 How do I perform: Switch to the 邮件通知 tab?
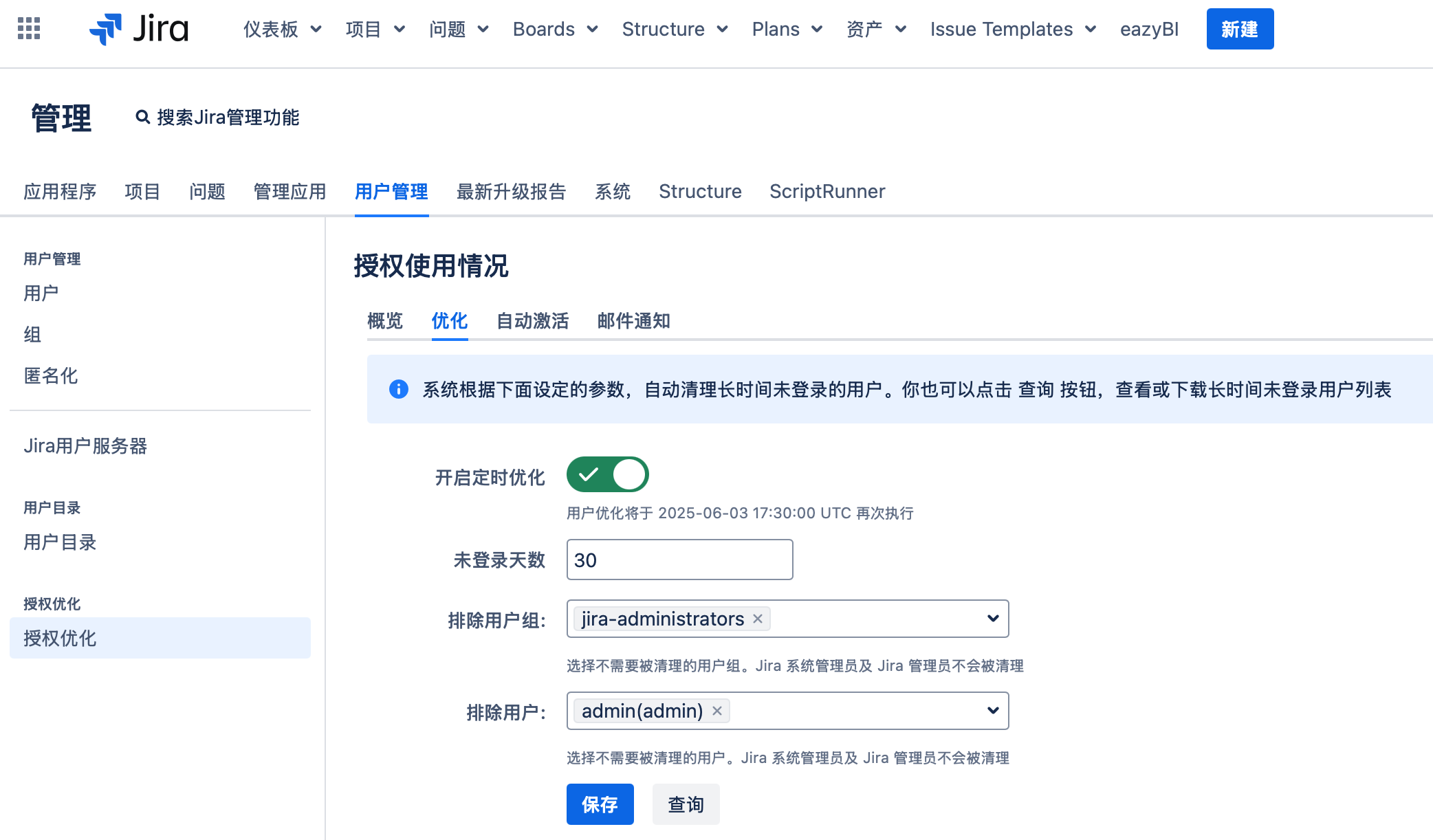pyautogui.click(x=633, y=321)
